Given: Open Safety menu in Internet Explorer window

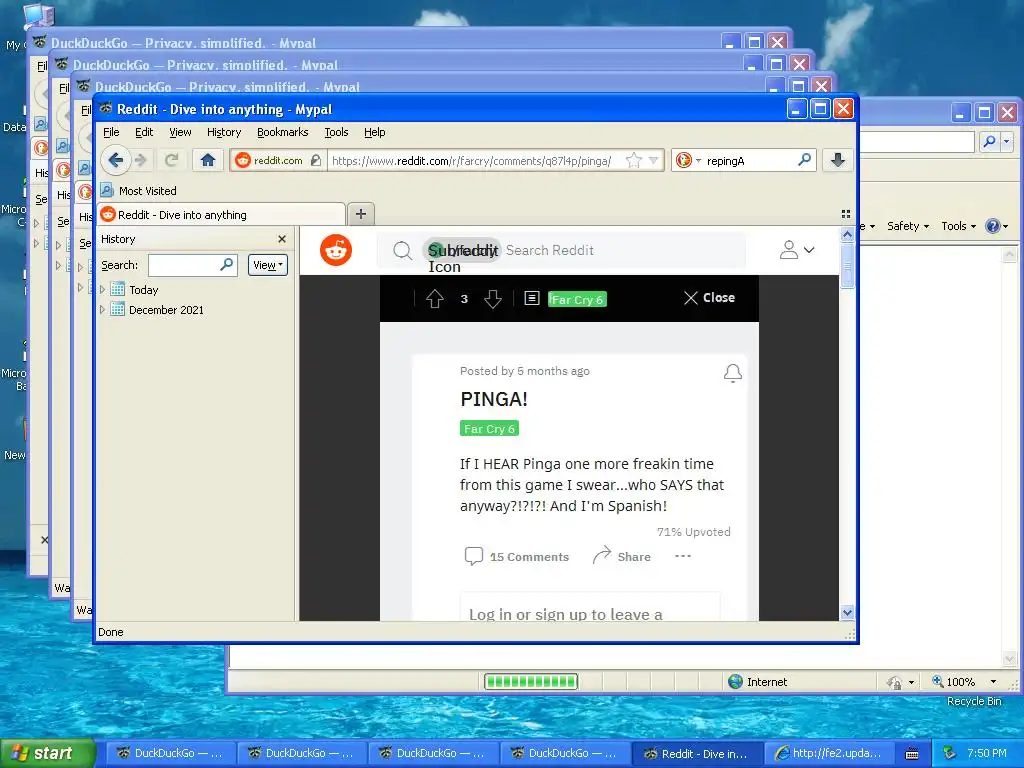Looking at the screenshot, I should click(907, 226).
